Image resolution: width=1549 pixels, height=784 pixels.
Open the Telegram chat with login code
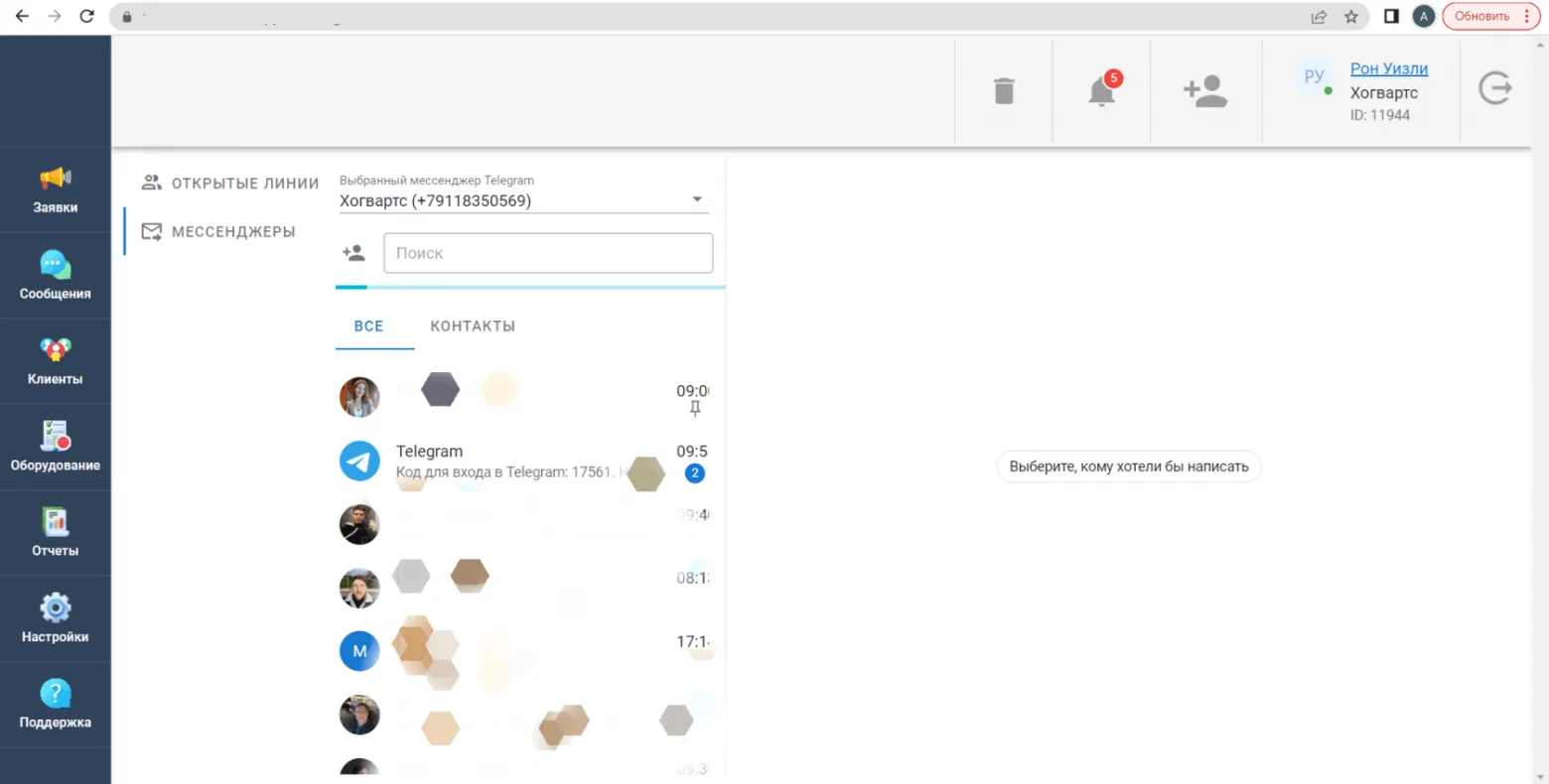click(x=524, y=461)
